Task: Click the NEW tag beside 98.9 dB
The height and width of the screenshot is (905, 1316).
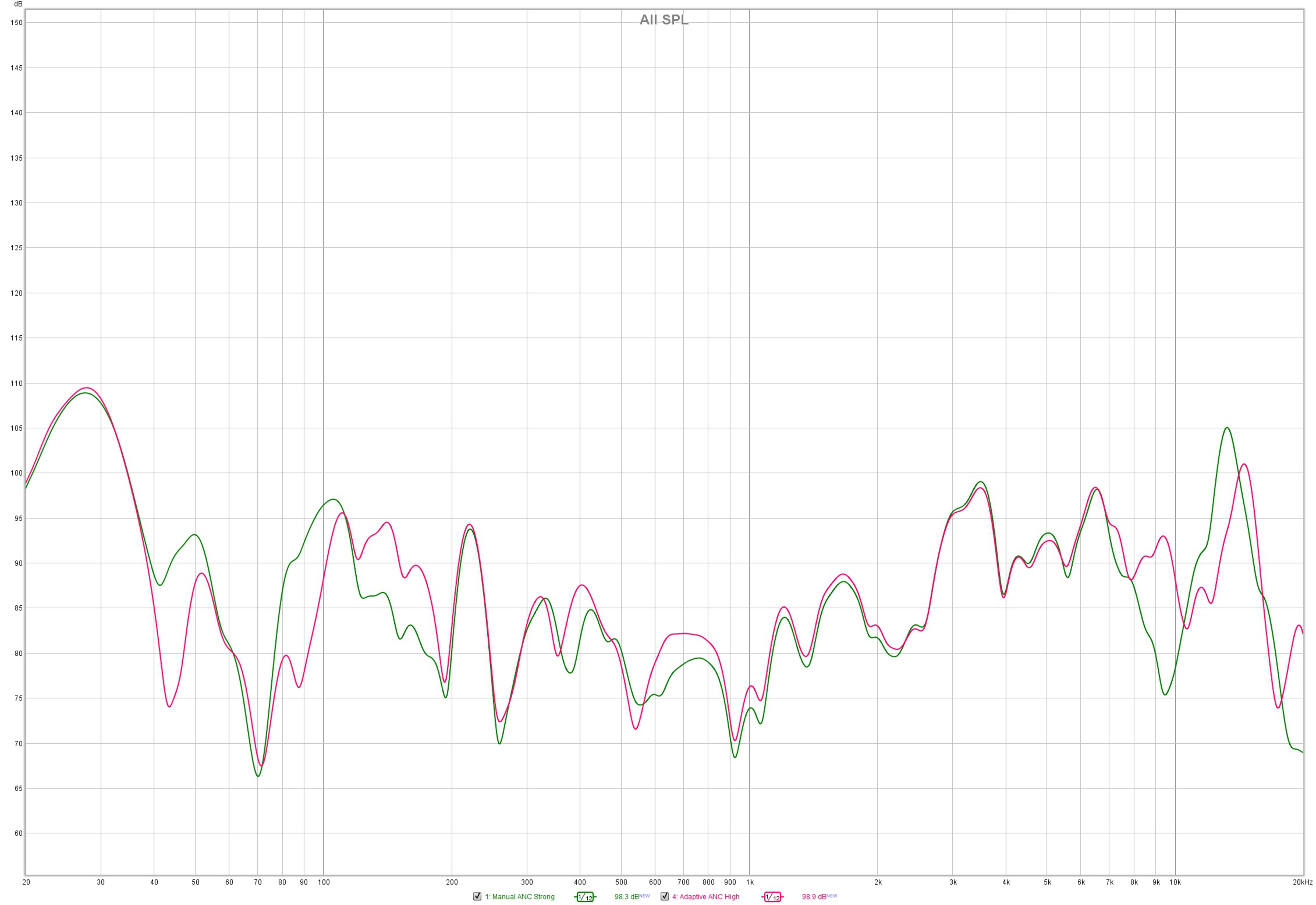Action: 832,896
